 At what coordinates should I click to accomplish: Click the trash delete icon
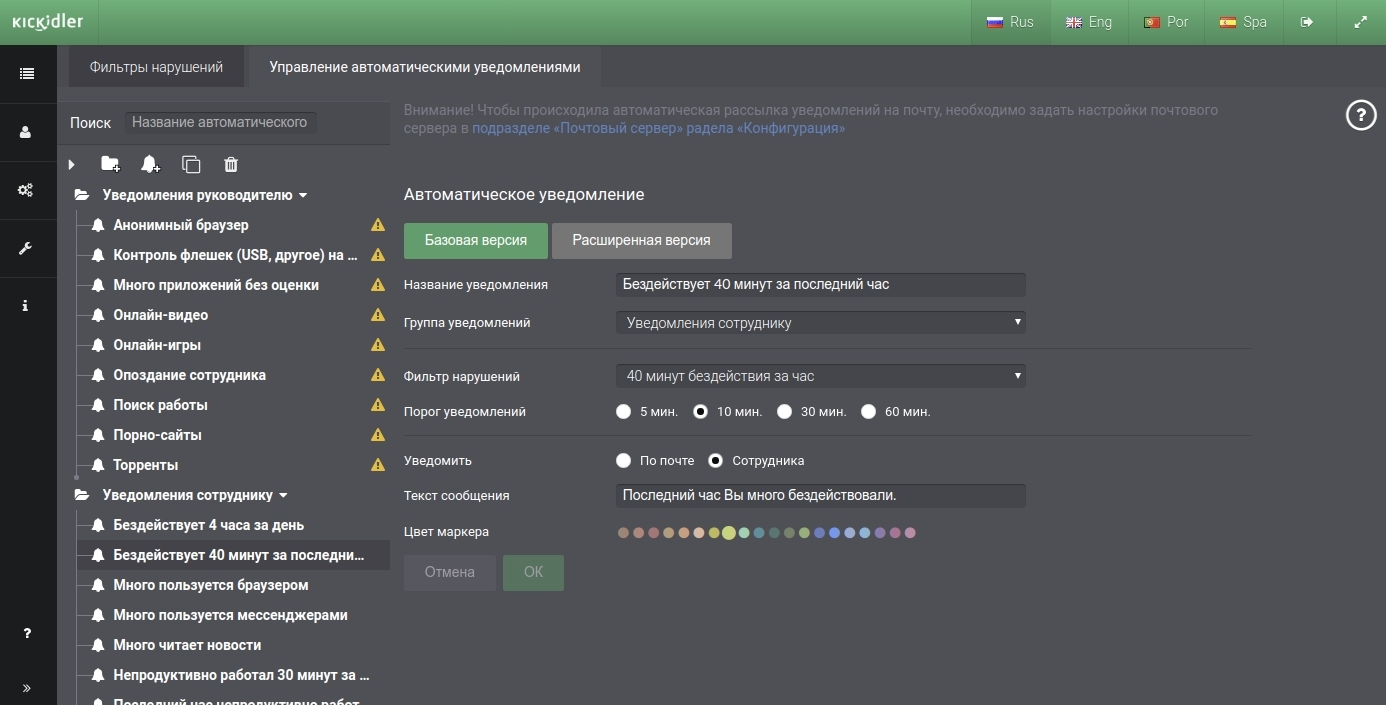point(231,164)
